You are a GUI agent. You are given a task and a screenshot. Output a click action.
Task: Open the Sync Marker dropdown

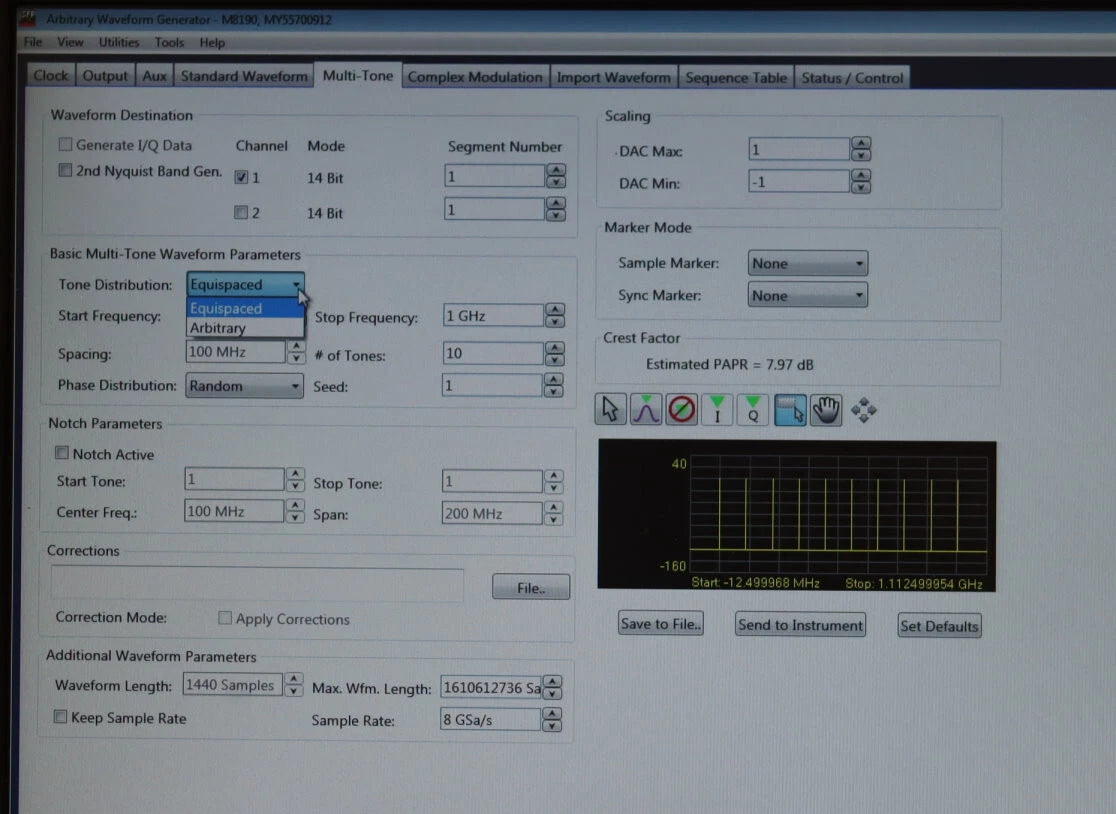coord(808,295)
